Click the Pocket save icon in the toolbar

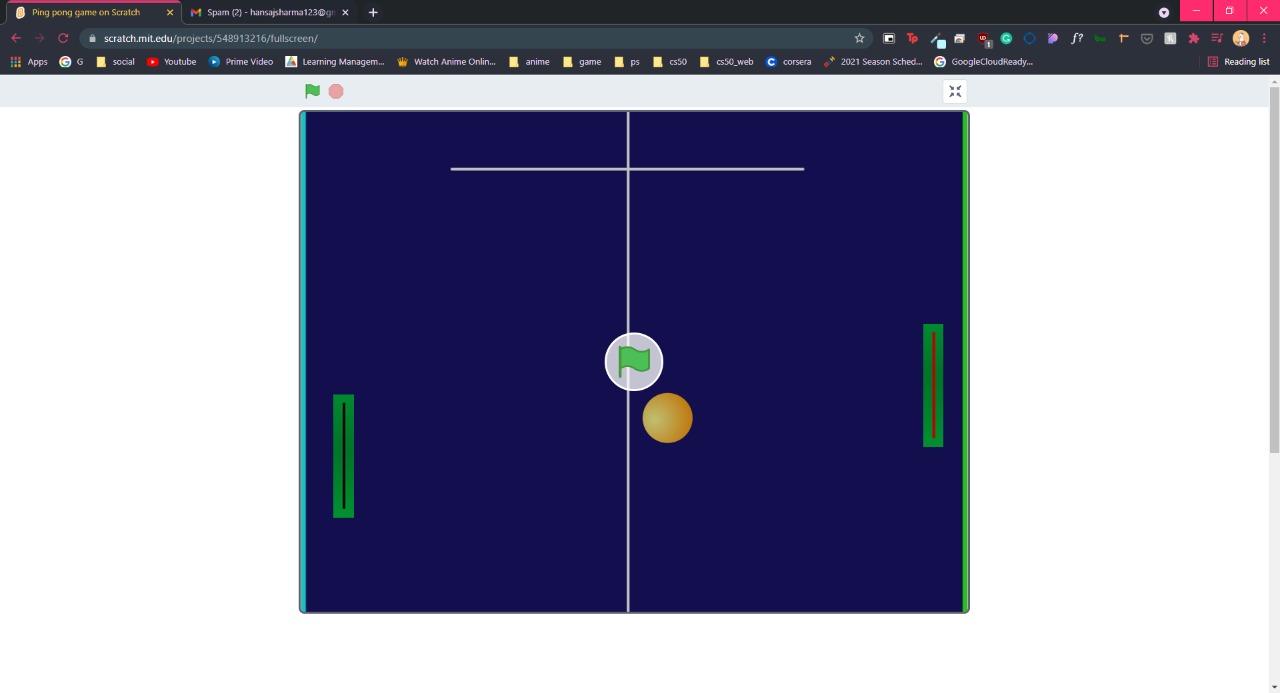(1146, 38)
